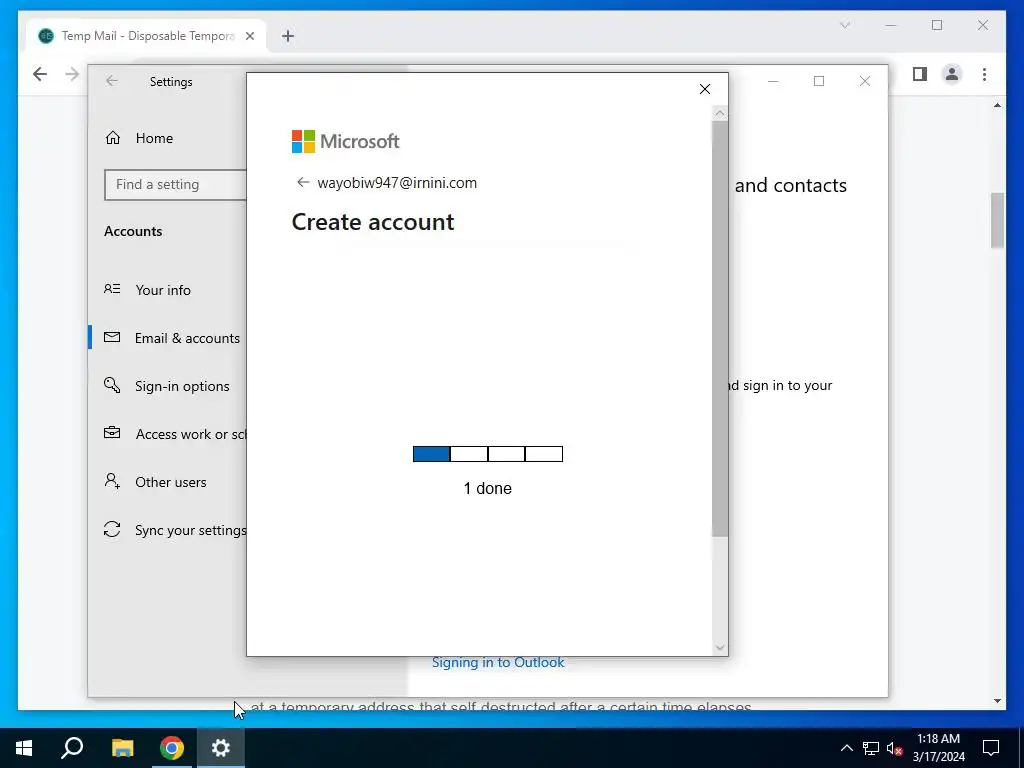
Task: Click the Your info person icon
Action: pyautogui.click(x=112, y=289)
